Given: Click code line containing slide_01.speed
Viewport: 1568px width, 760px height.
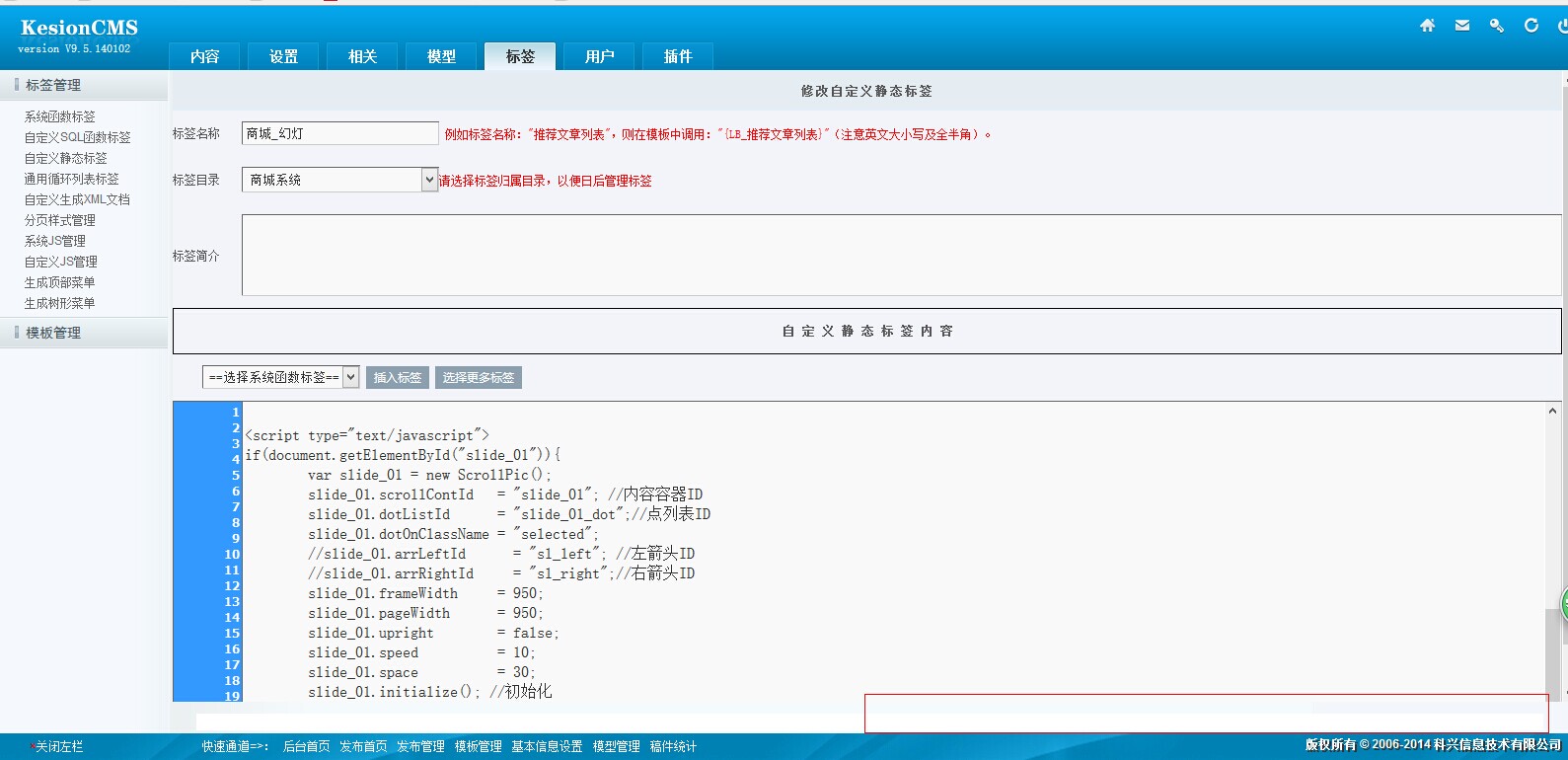Looking at the screenshot, I should point(421,652).
